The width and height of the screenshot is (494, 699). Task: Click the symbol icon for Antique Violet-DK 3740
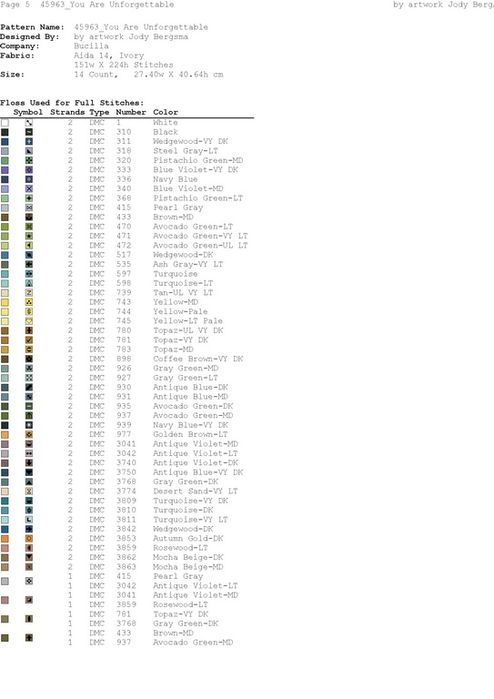tap(29, 463)
